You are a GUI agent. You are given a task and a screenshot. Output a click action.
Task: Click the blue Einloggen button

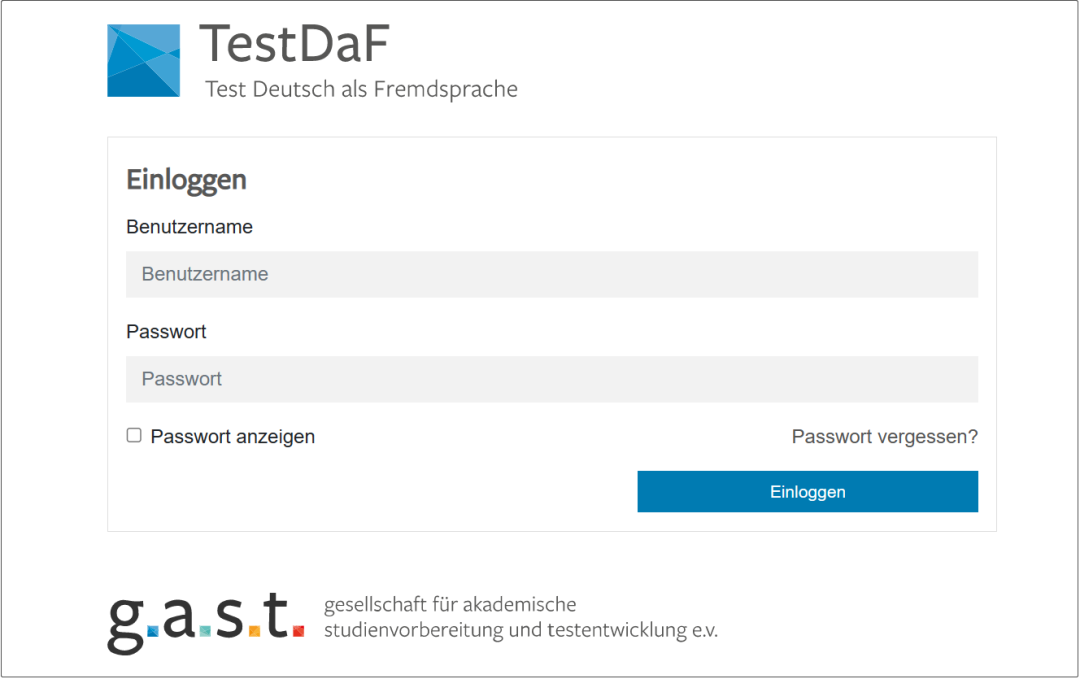click(807, 492)
